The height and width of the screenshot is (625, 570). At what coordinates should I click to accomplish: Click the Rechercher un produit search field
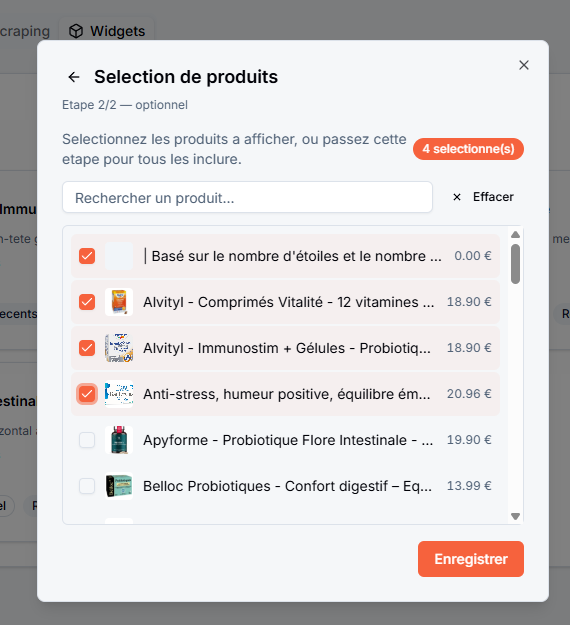tap(248, 197)
